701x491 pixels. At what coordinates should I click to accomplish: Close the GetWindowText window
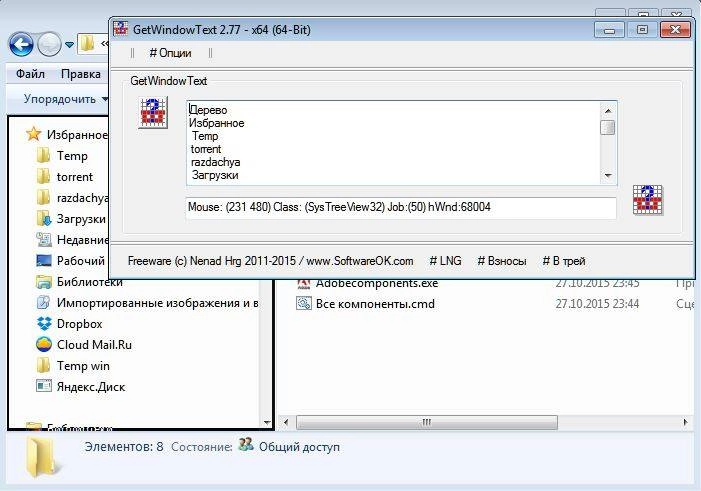[x=675, y=30]
